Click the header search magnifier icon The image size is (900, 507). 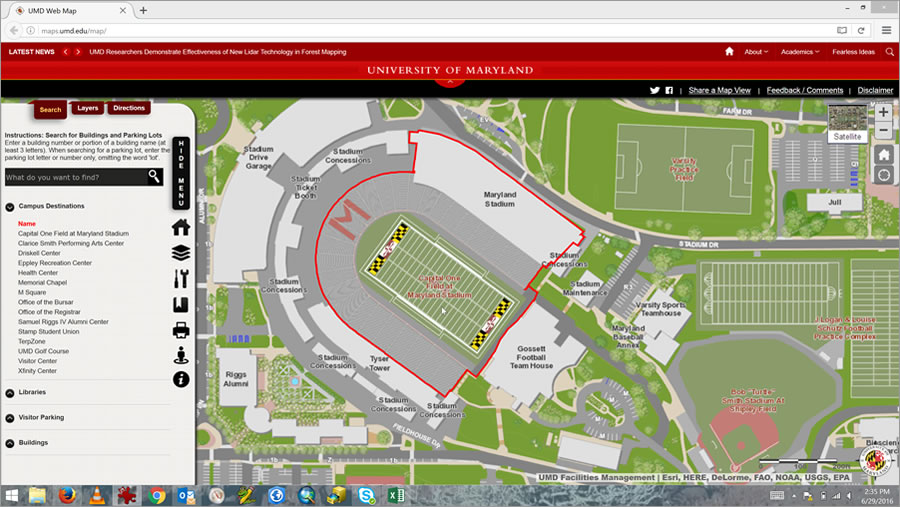[x=890, y=52]
